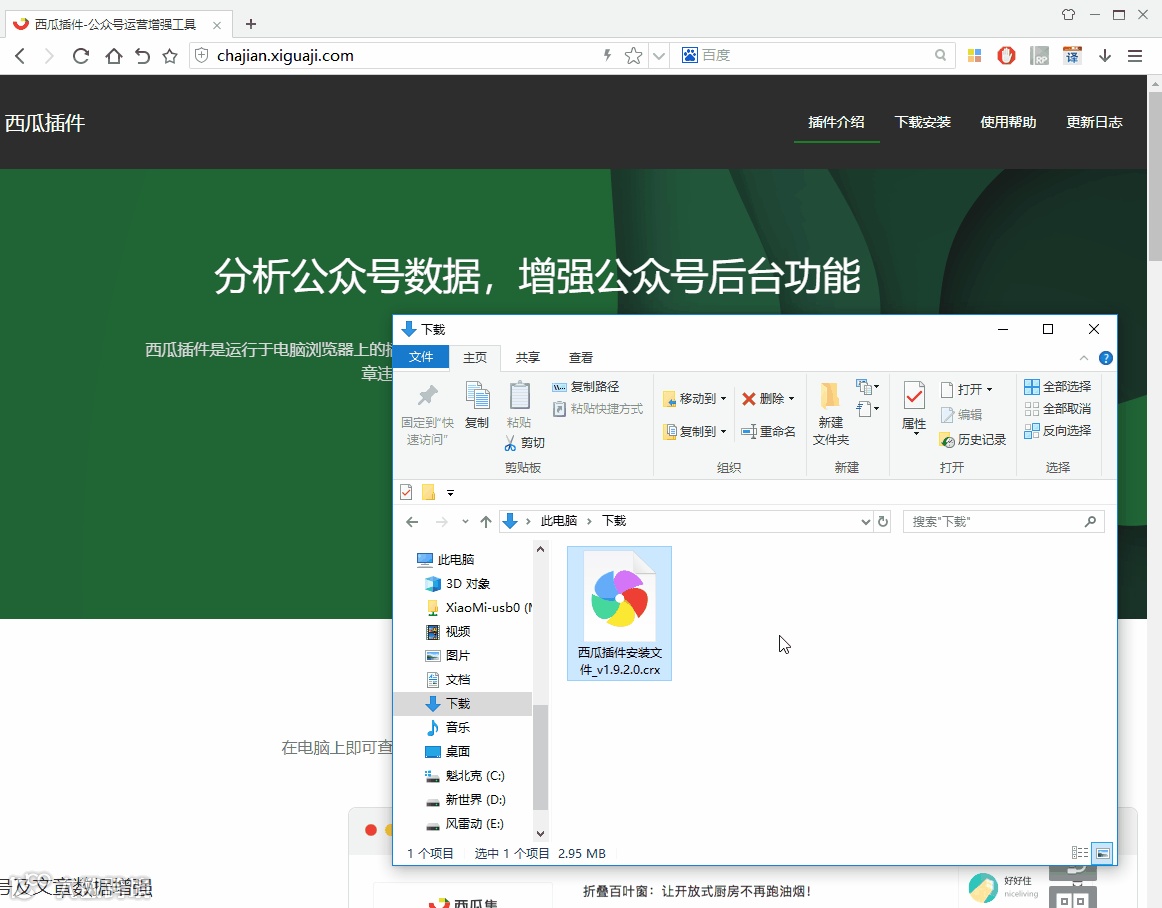Click the search magnifier in Baidu box

point(940,56)
